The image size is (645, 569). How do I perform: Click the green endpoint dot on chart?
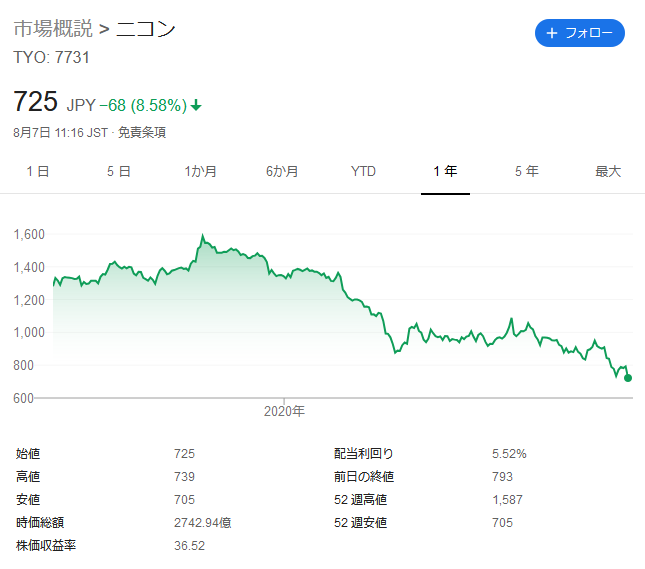[628, 378]
